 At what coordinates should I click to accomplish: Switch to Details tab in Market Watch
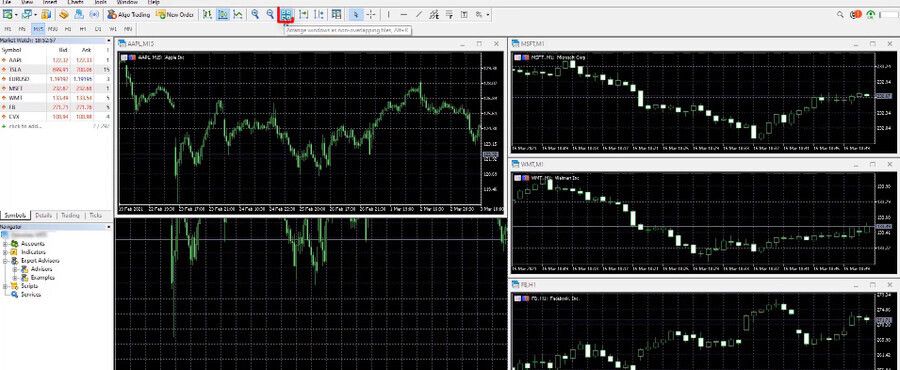[43, 215]
